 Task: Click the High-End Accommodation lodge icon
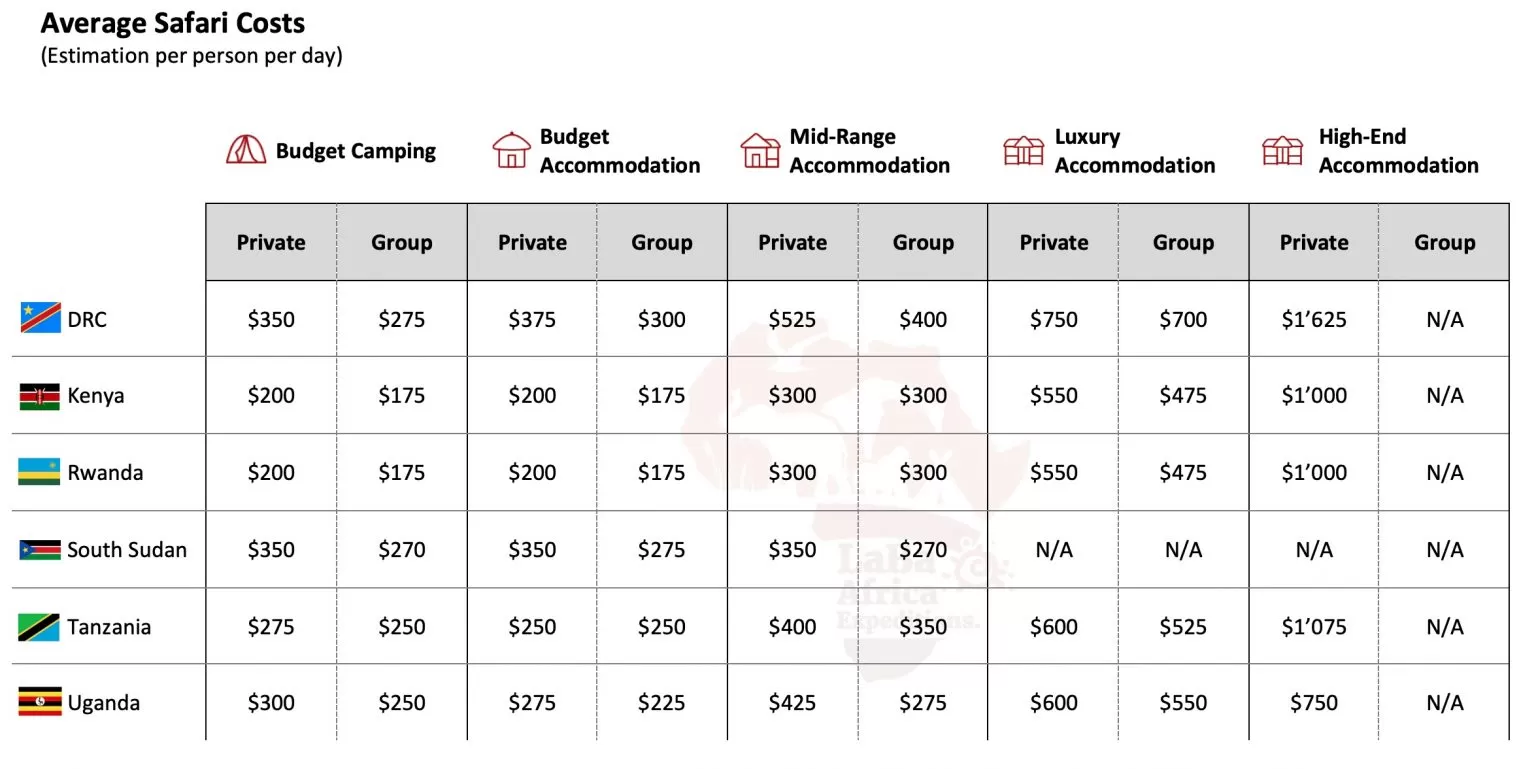1282,150
